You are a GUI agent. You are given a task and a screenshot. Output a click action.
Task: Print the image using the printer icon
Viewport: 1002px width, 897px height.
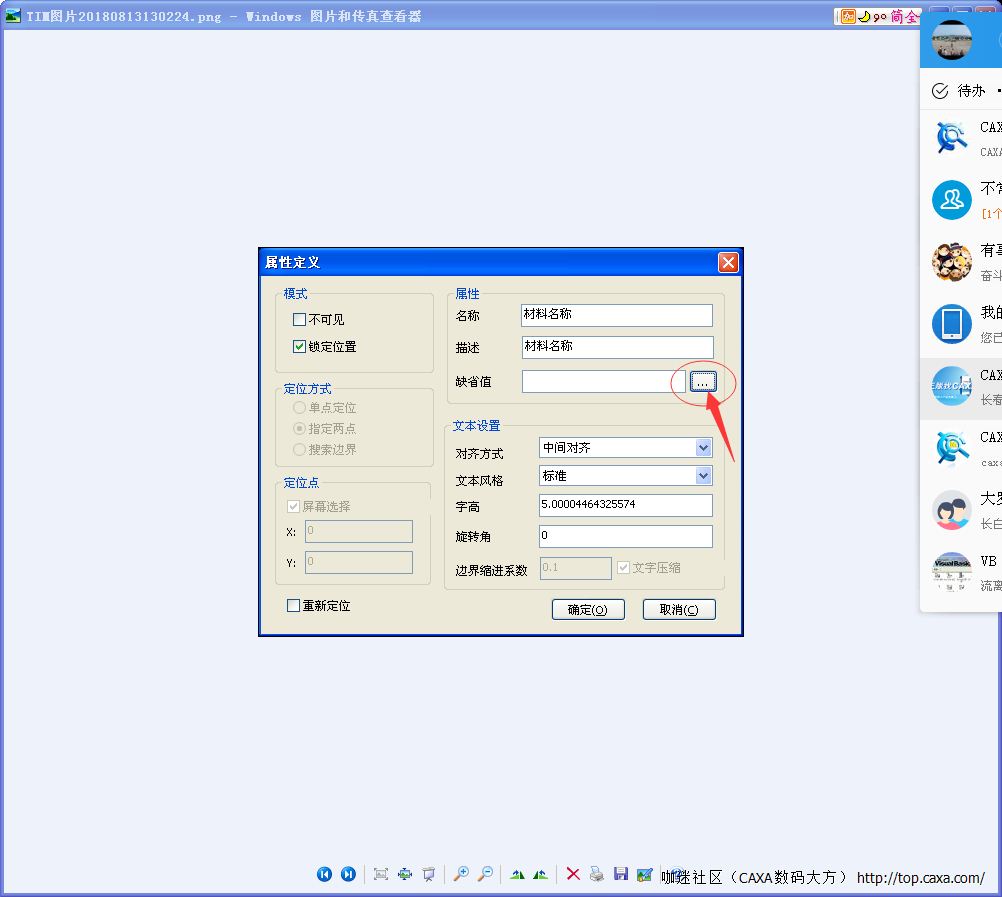[x=597, y=874]
